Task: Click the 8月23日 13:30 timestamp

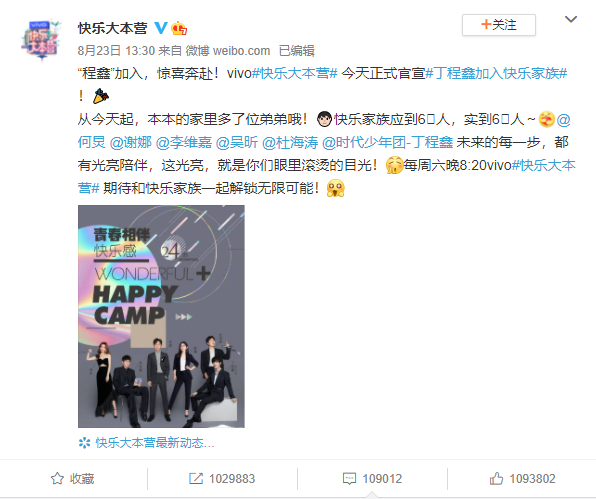Action: point(116,51)
